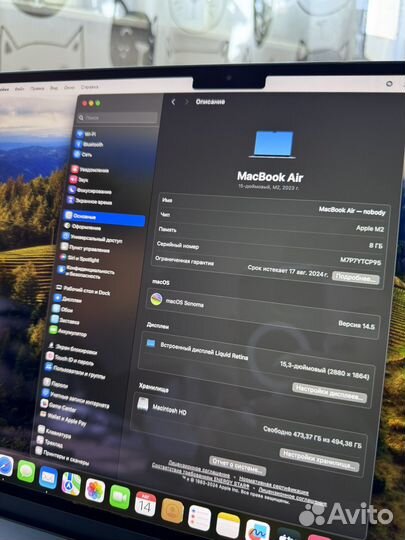Viewport: 405px width, 540px height.
Task: Go back with the left chevron
Action: tap(173, 102)
